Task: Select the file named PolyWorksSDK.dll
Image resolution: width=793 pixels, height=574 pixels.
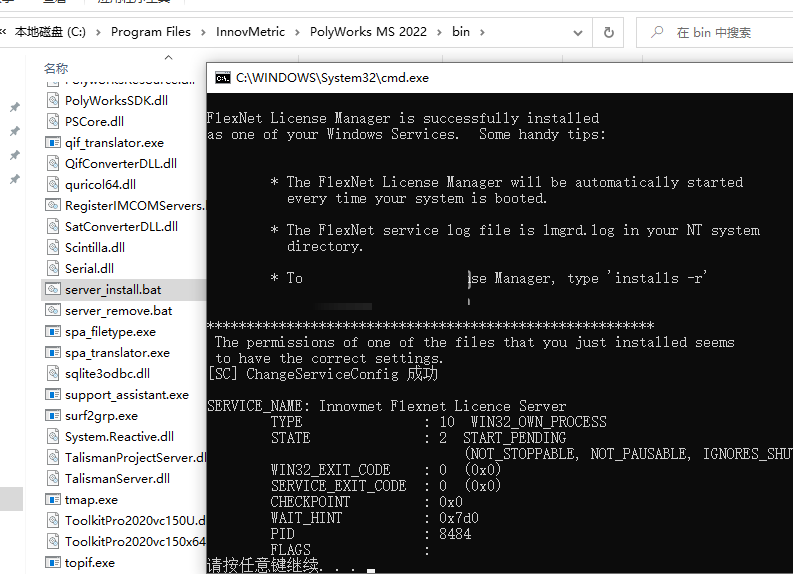Action: [116, 101]
